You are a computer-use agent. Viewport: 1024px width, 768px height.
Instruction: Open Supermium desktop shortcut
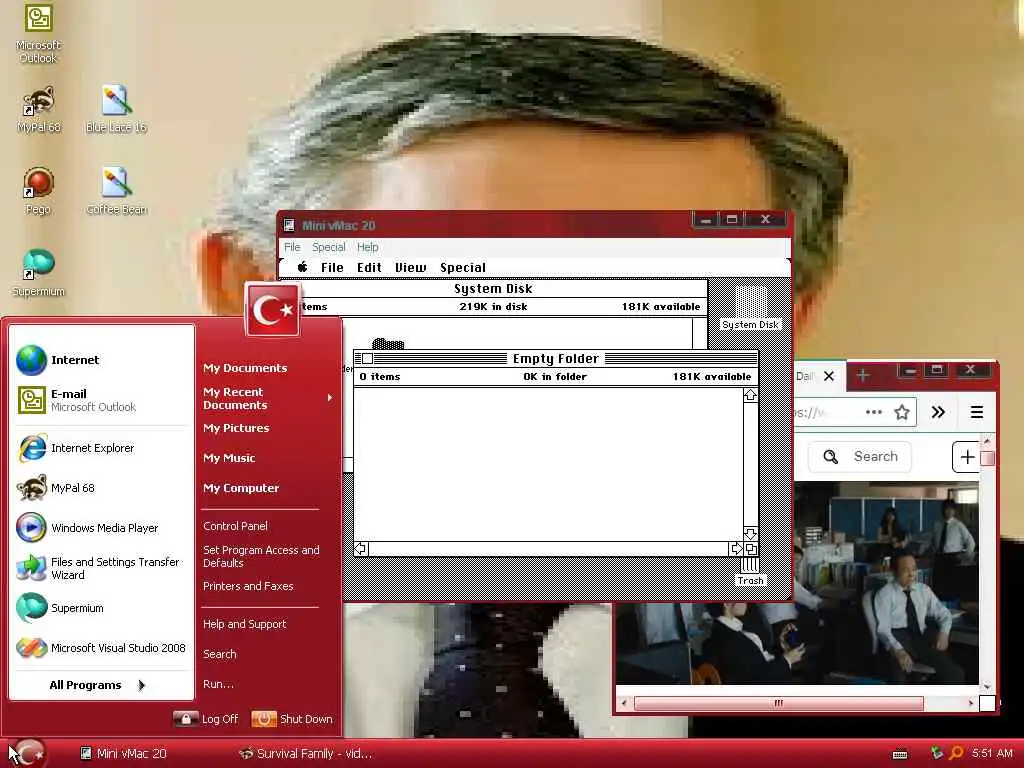[x=38, y=273]
